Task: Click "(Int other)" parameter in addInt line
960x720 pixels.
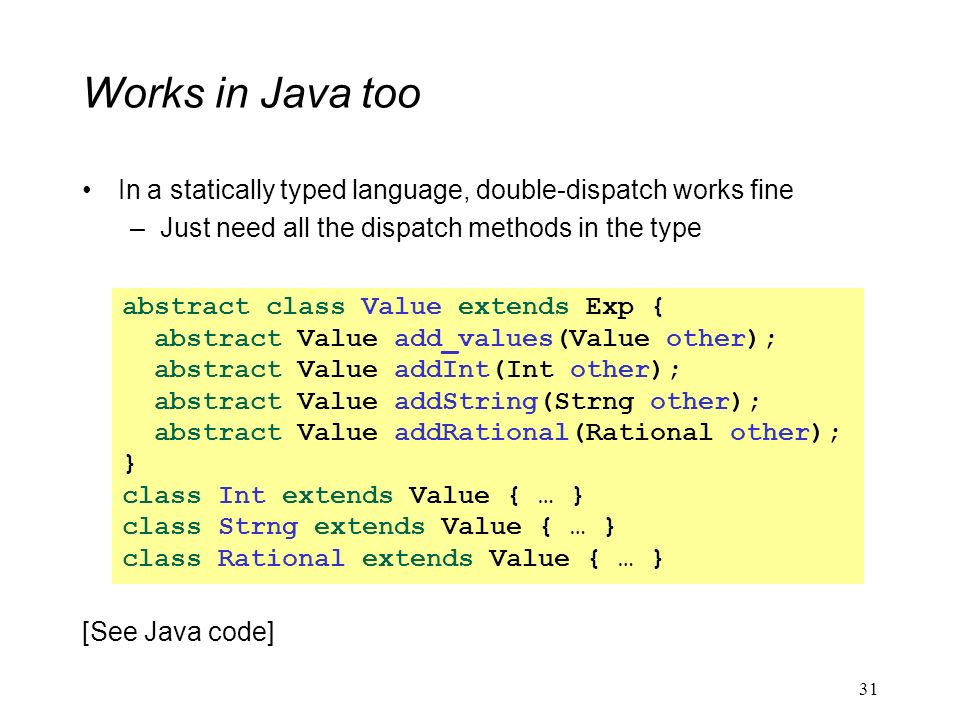Action: [579, 370]
